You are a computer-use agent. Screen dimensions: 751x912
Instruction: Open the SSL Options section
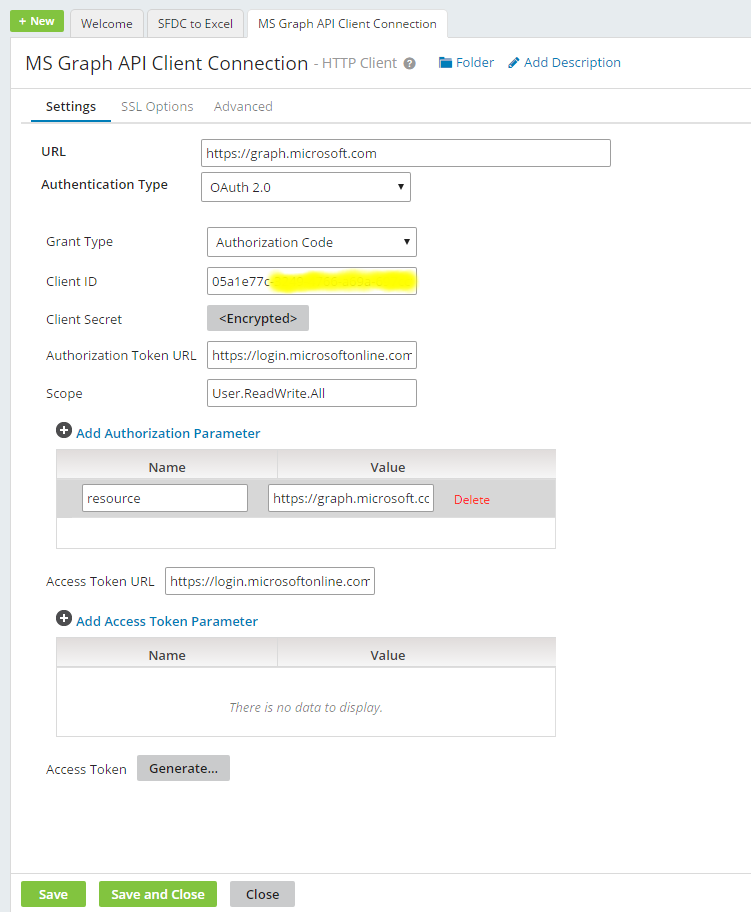click(156, 106)
